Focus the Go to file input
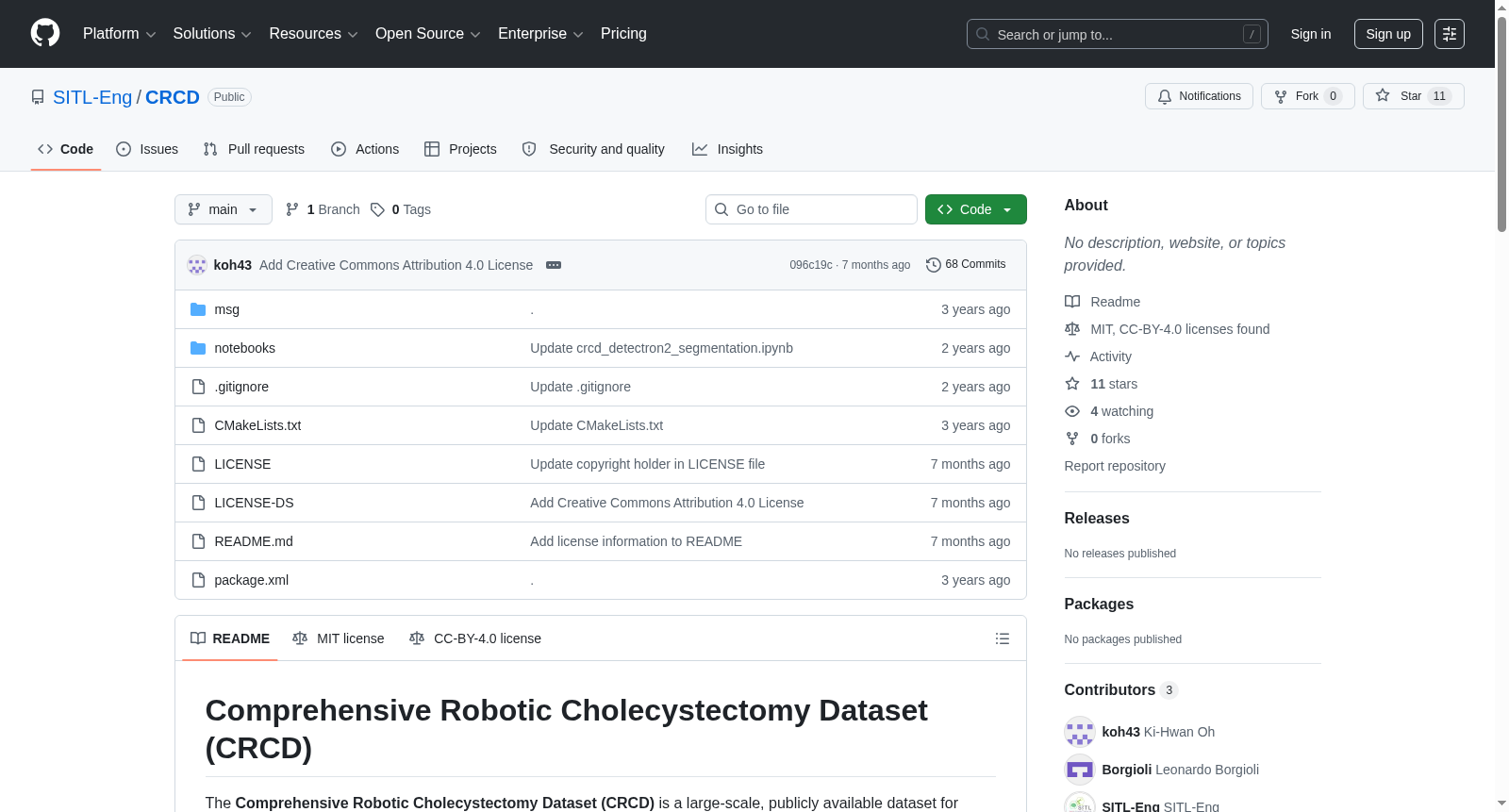The height and width of the screenshot is (812, 1509). coord(811,209)
